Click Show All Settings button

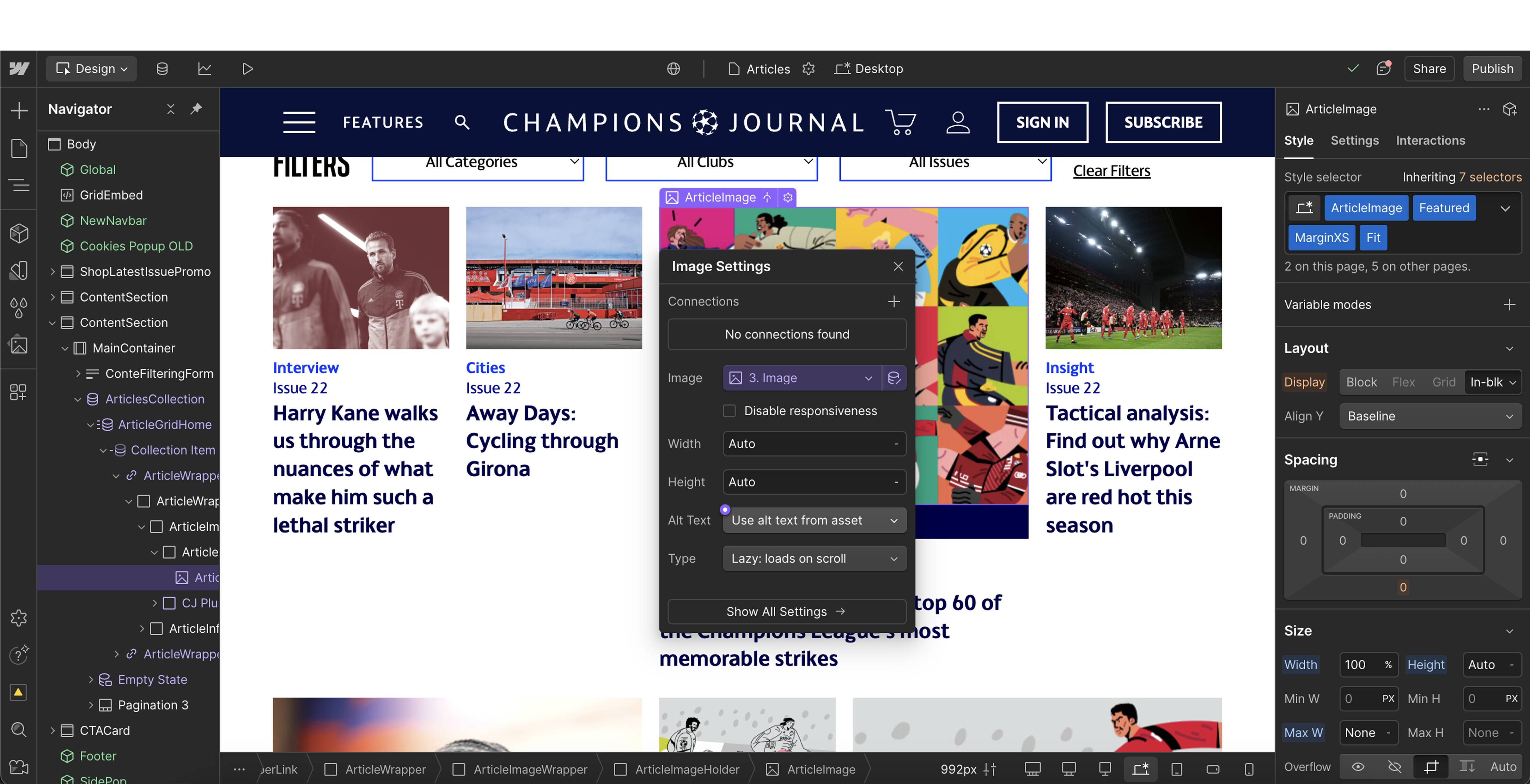(x=786, y=611)
